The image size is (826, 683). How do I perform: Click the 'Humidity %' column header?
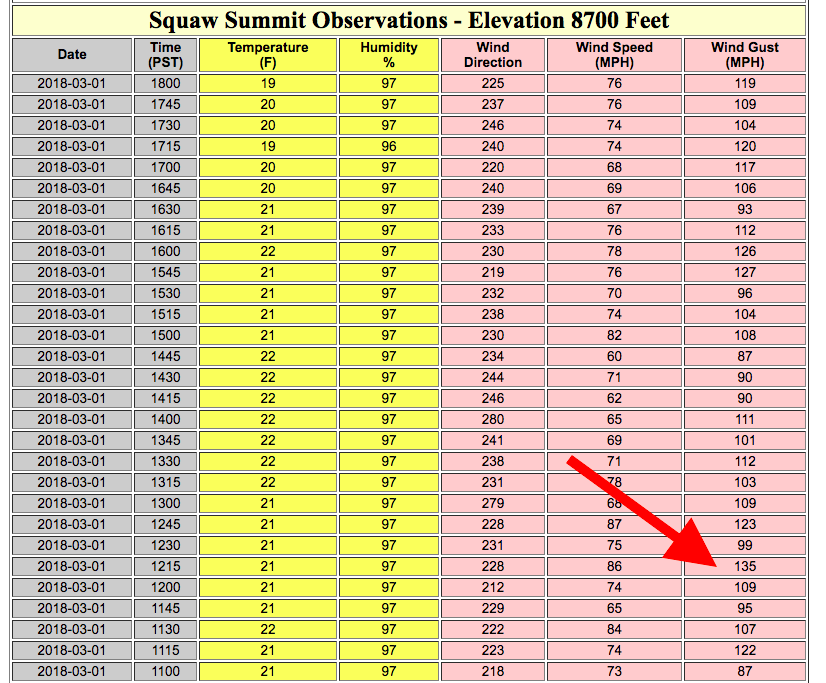pyautogui.click(x=389, y=55)
